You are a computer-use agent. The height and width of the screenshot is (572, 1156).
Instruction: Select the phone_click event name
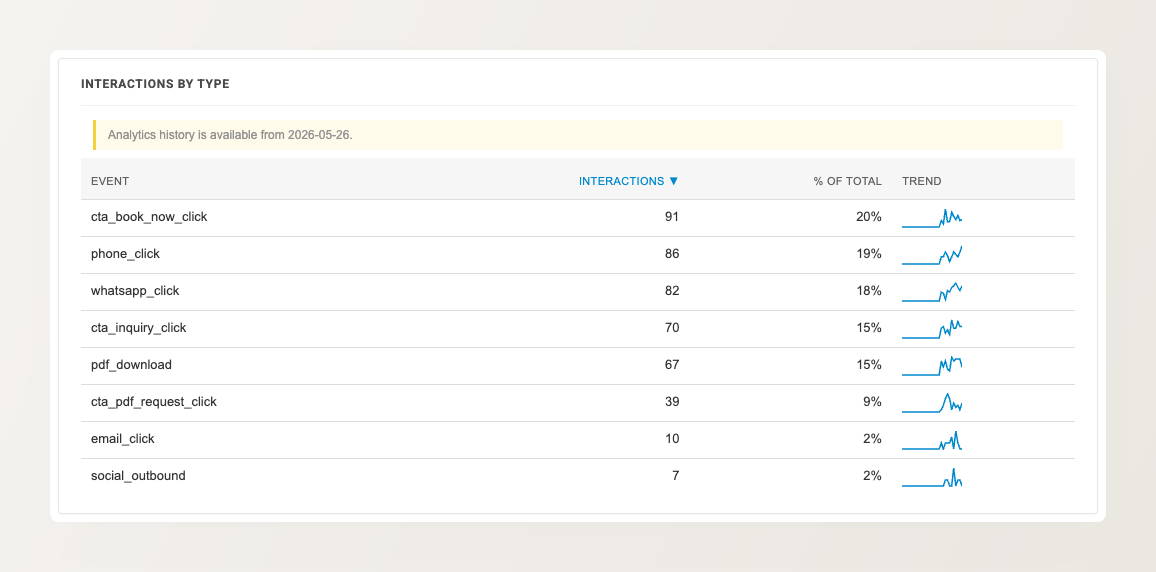coord(125,254)
